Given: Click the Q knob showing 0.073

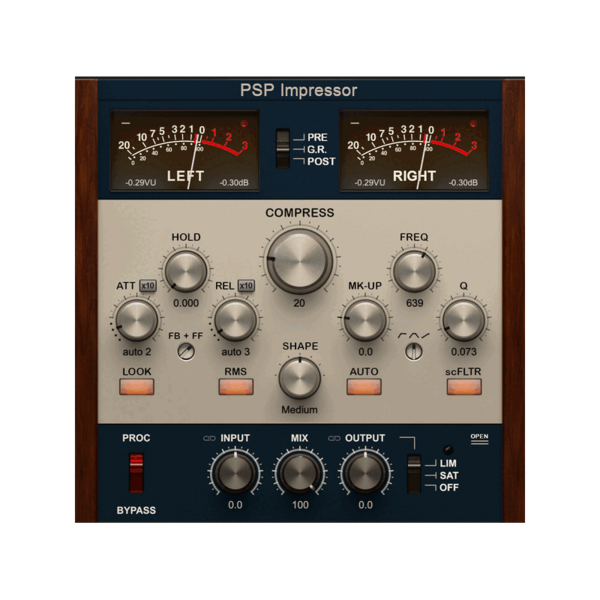Looking at the screenshot, I should [x=463, y=320].
